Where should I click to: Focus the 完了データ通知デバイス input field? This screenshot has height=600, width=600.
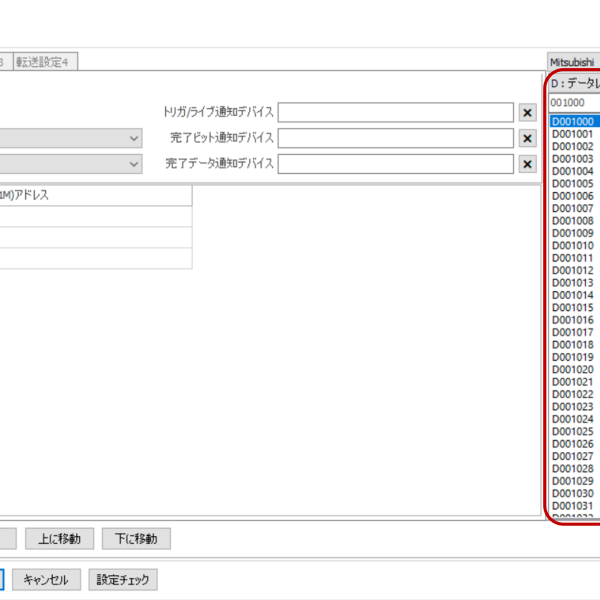[x=395, y=164]
